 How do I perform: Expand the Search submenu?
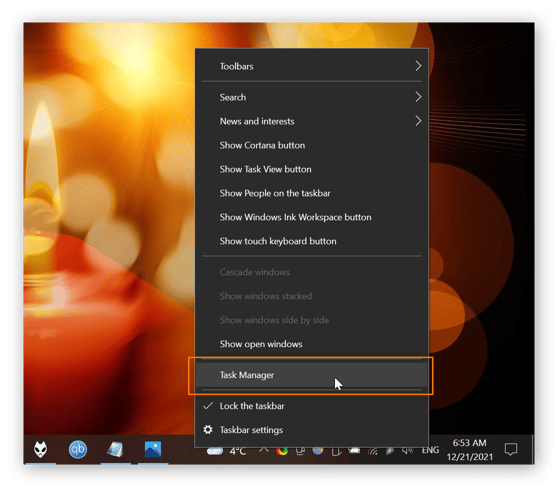pos(312,97)
